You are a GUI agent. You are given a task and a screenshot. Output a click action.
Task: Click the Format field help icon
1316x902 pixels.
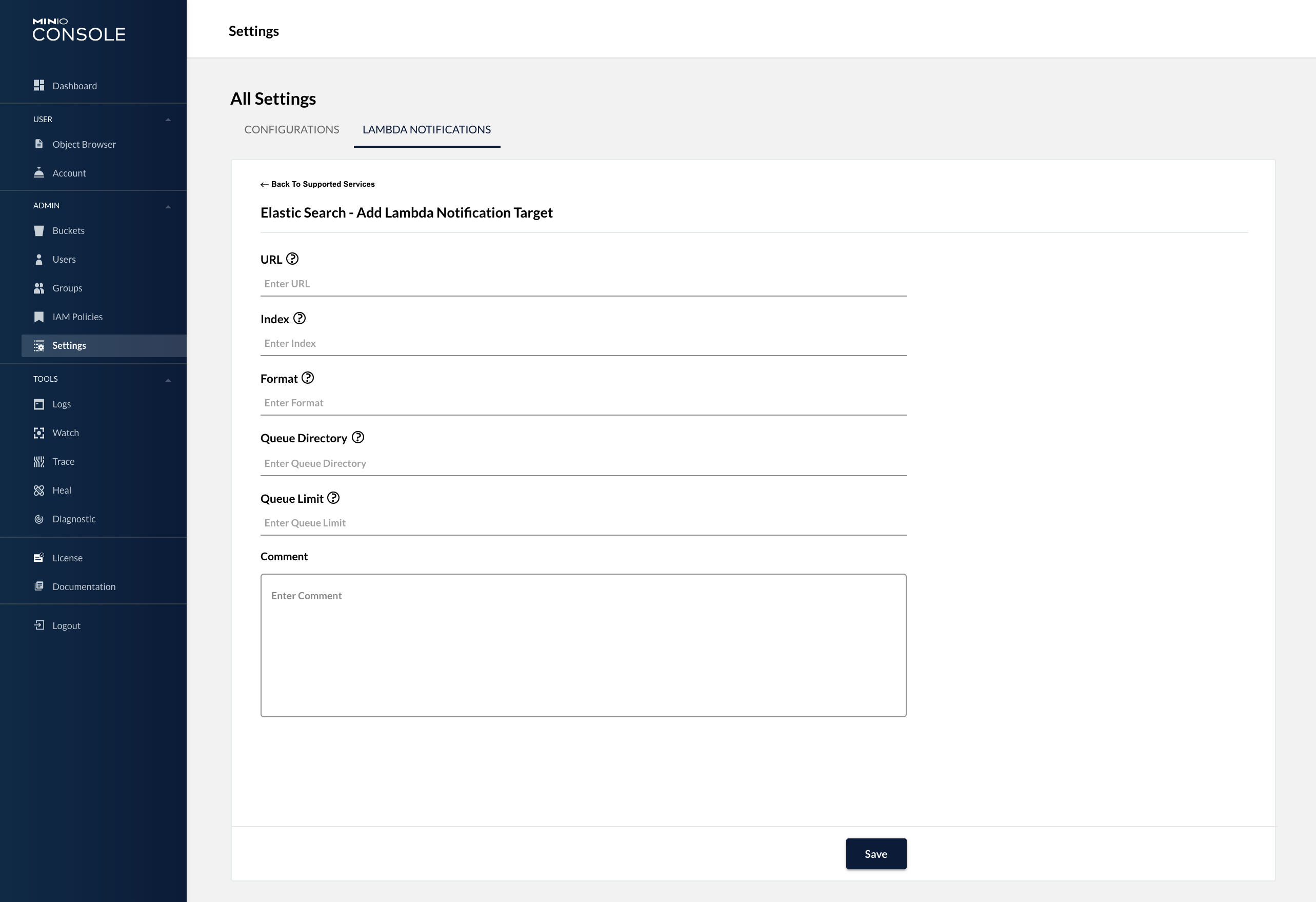(x=308, y=378)
